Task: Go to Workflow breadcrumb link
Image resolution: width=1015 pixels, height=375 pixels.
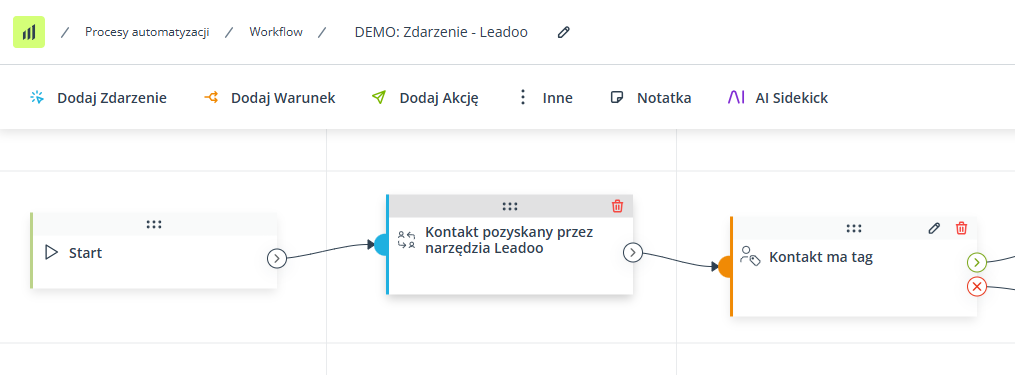Action: pyautogui.click(x=276, y=32)
